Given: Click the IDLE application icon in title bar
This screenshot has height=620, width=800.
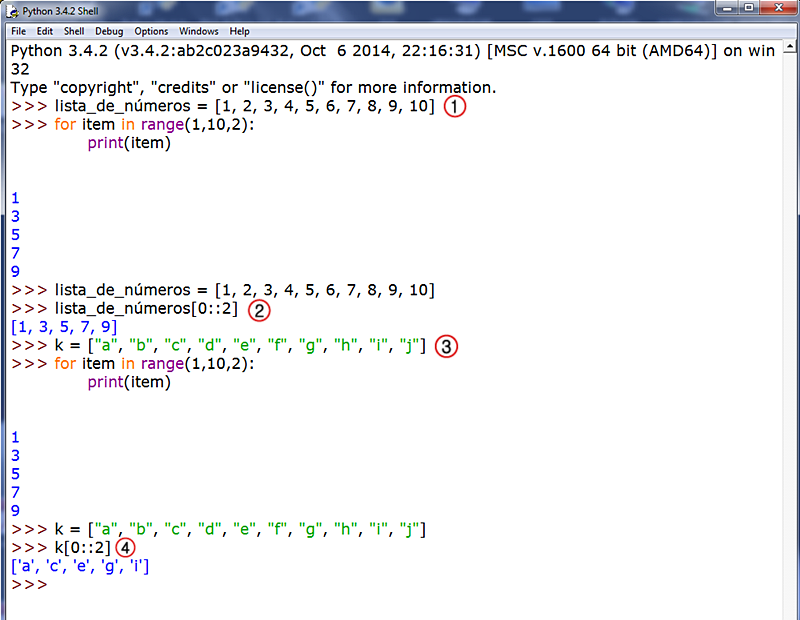Looking at the screenshot, I should click(x=12, y=11).
